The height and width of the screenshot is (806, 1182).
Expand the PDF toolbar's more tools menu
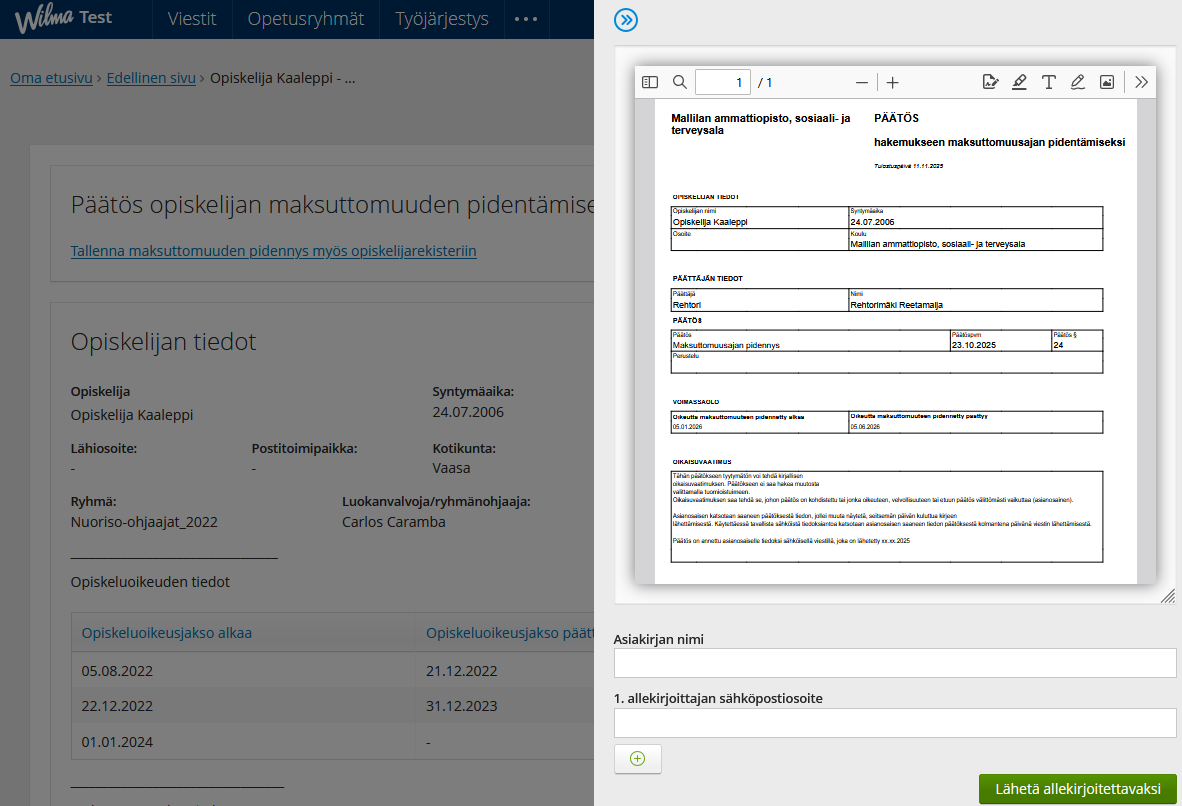click(x=1141, y=82)
